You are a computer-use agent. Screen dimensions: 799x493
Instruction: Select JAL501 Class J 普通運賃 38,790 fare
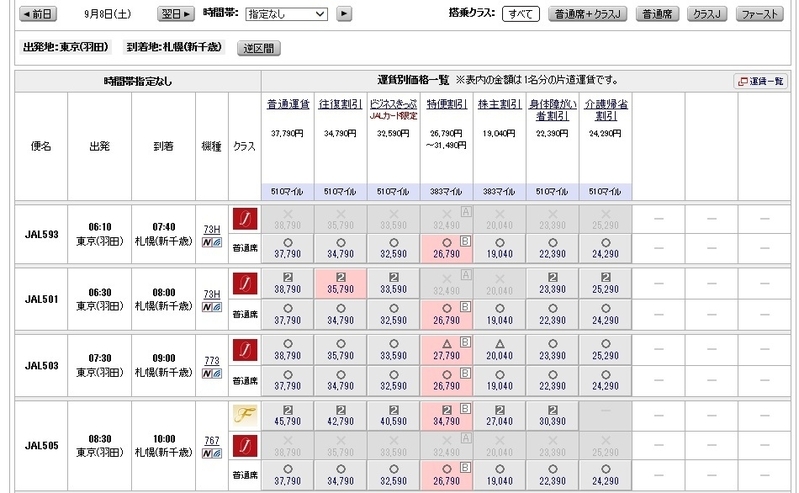click(x=288, y=283)
